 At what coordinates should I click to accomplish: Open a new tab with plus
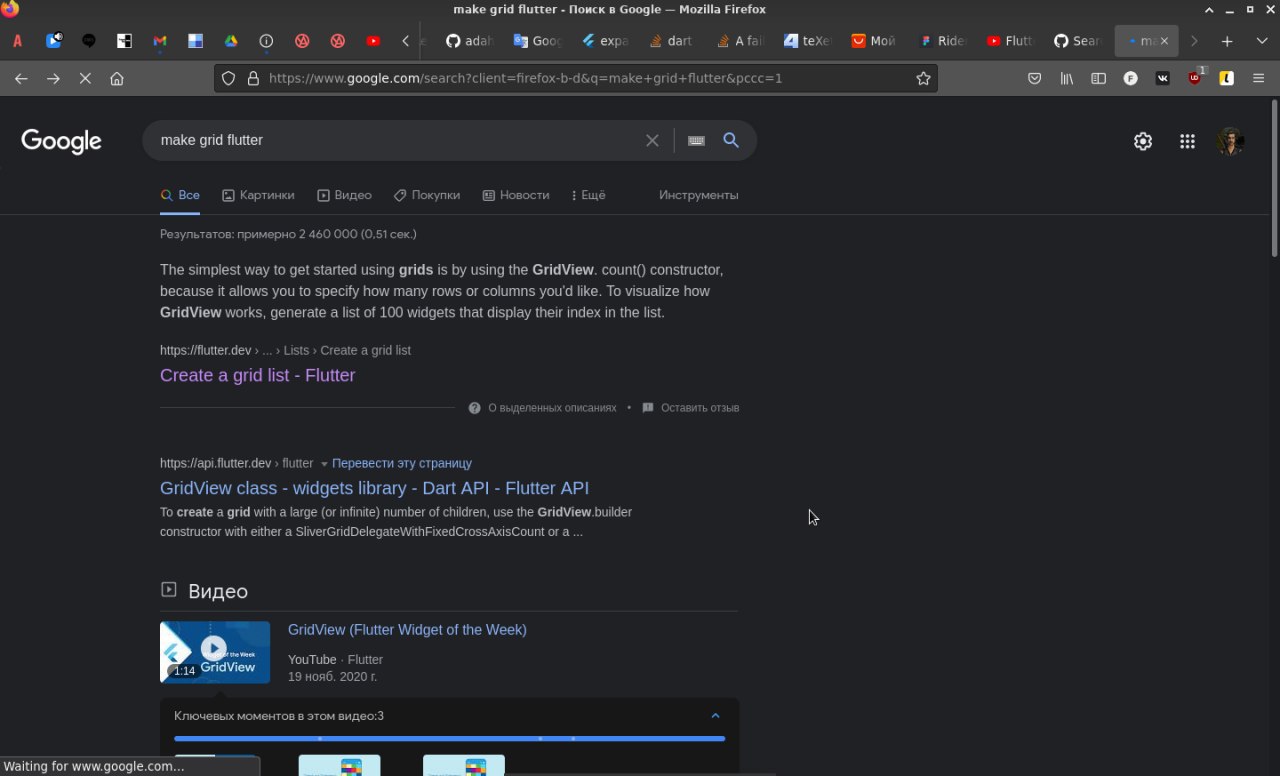pos(1227,41)
